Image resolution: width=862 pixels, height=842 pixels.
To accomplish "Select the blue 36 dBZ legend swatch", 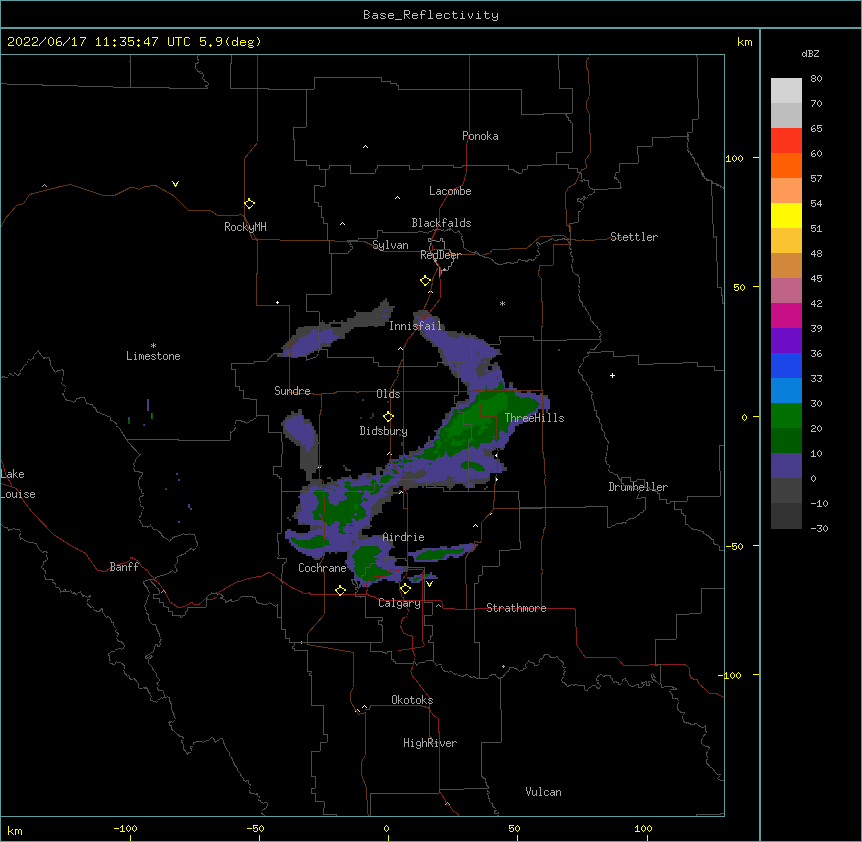I will [x=786, y=365].
